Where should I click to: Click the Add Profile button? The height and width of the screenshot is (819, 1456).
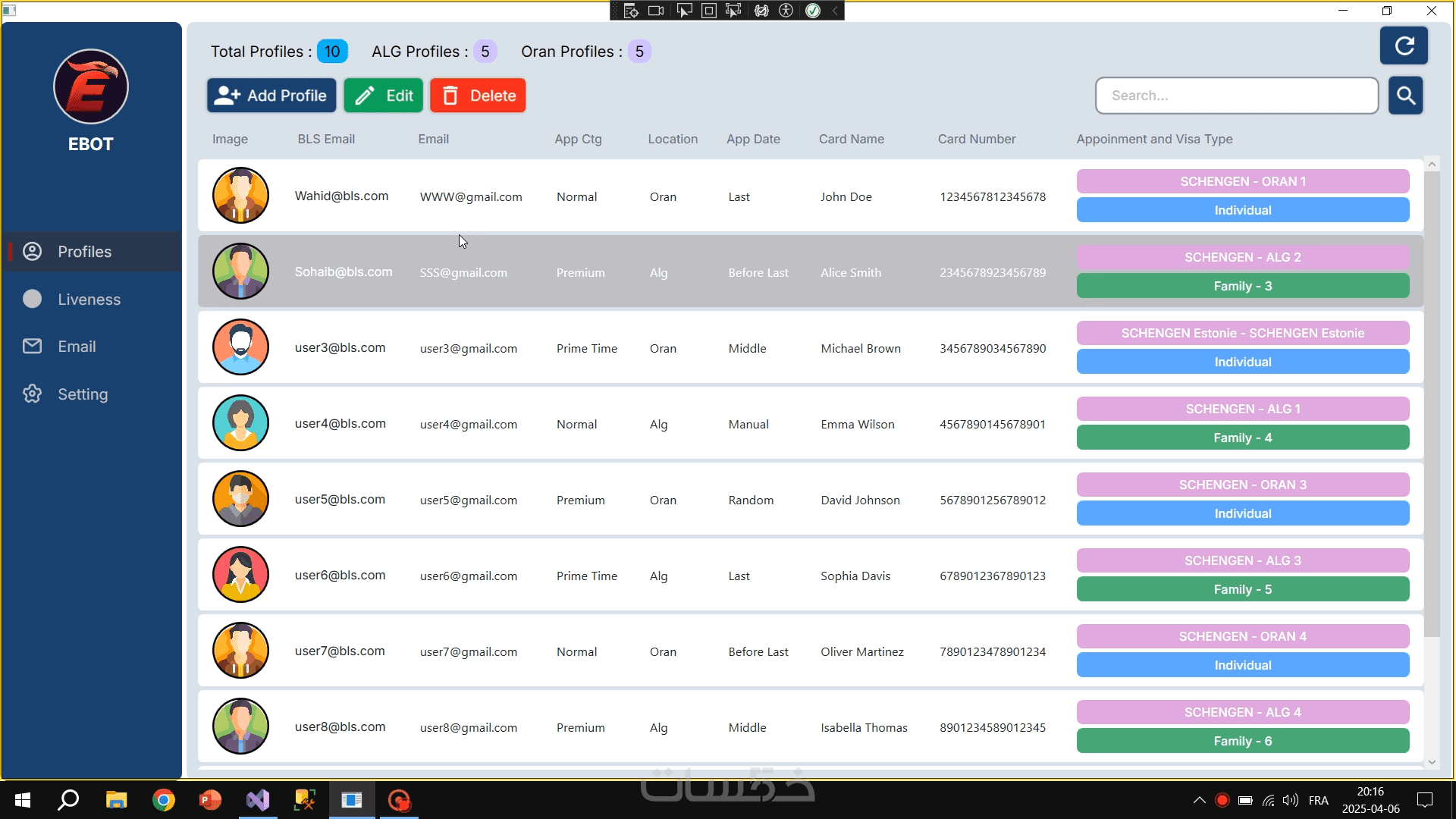(271, 96)
